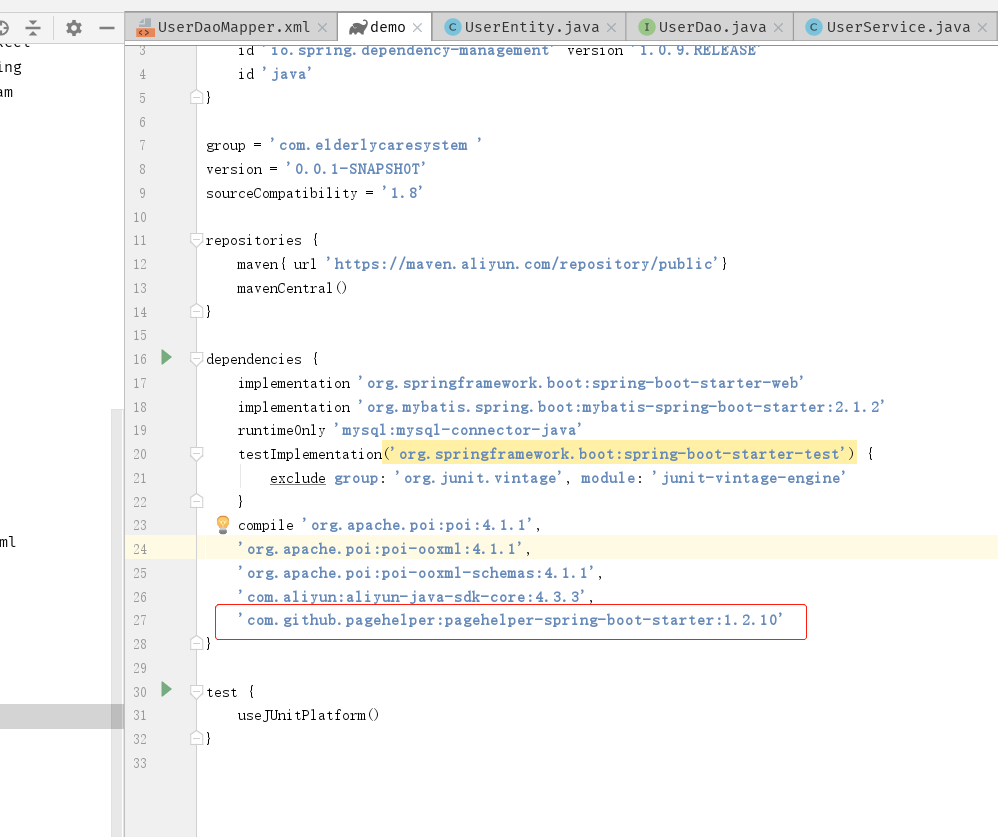Fold the dependencies block
This screenshot has width=998, height=837.
coord(197,359)
